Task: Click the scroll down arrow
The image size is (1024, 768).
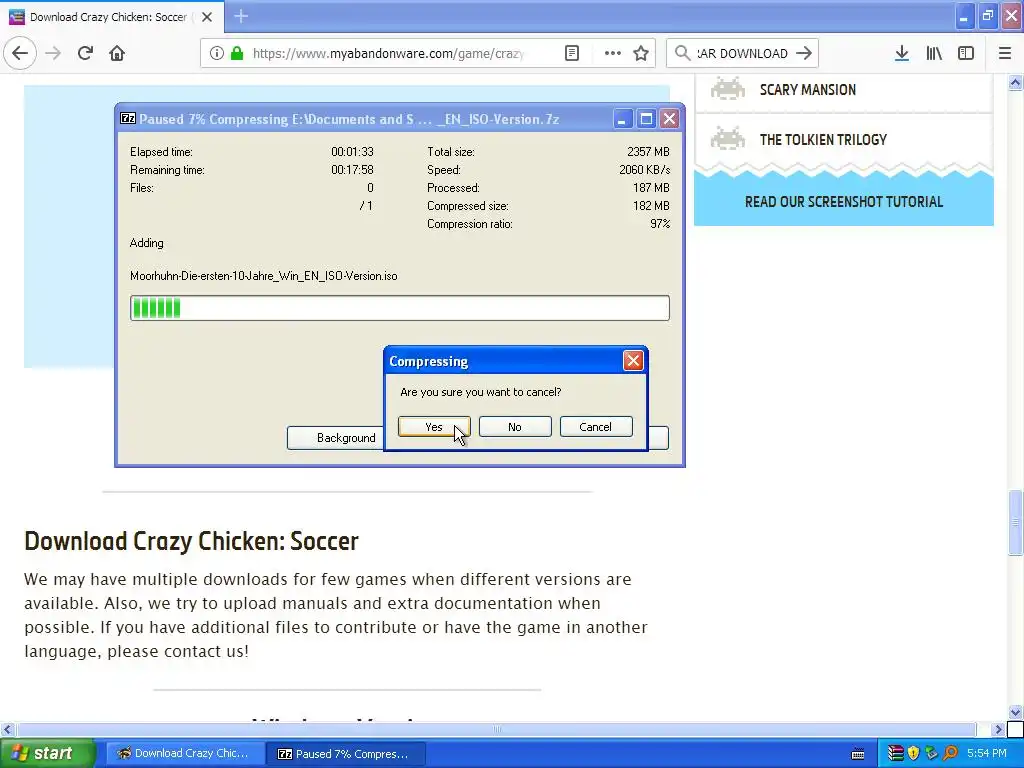Action: point(1016,712)
